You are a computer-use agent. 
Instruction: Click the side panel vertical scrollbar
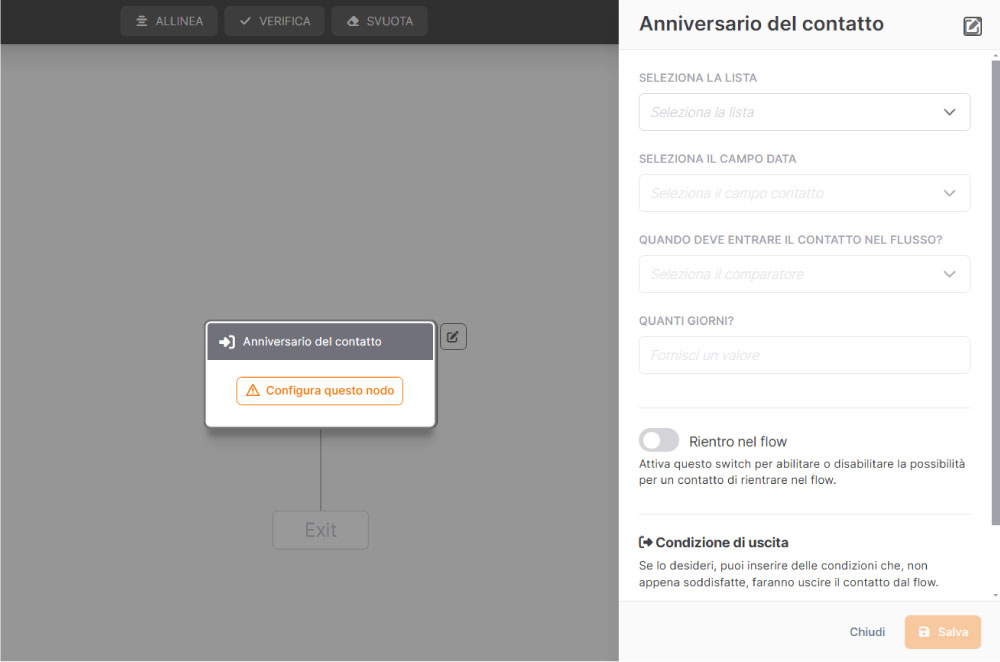[x=995, y=291]
